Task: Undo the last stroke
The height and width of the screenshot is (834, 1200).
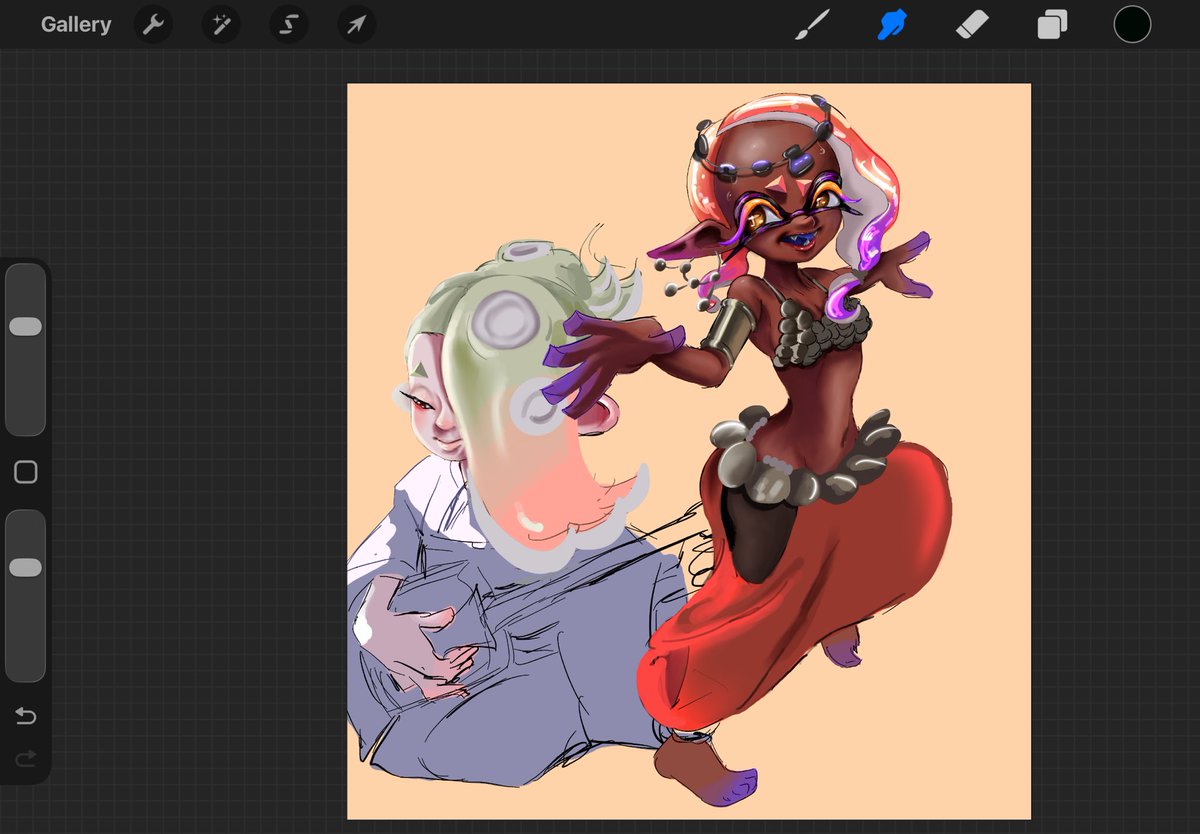Action: (x=26, y=716)
